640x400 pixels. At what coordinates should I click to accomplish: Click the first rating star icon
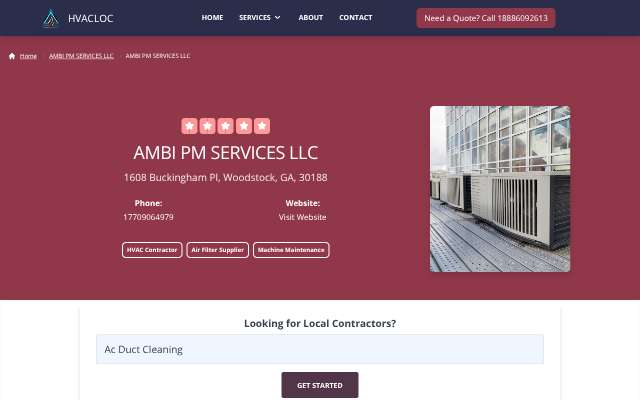[x=189, y=126]
